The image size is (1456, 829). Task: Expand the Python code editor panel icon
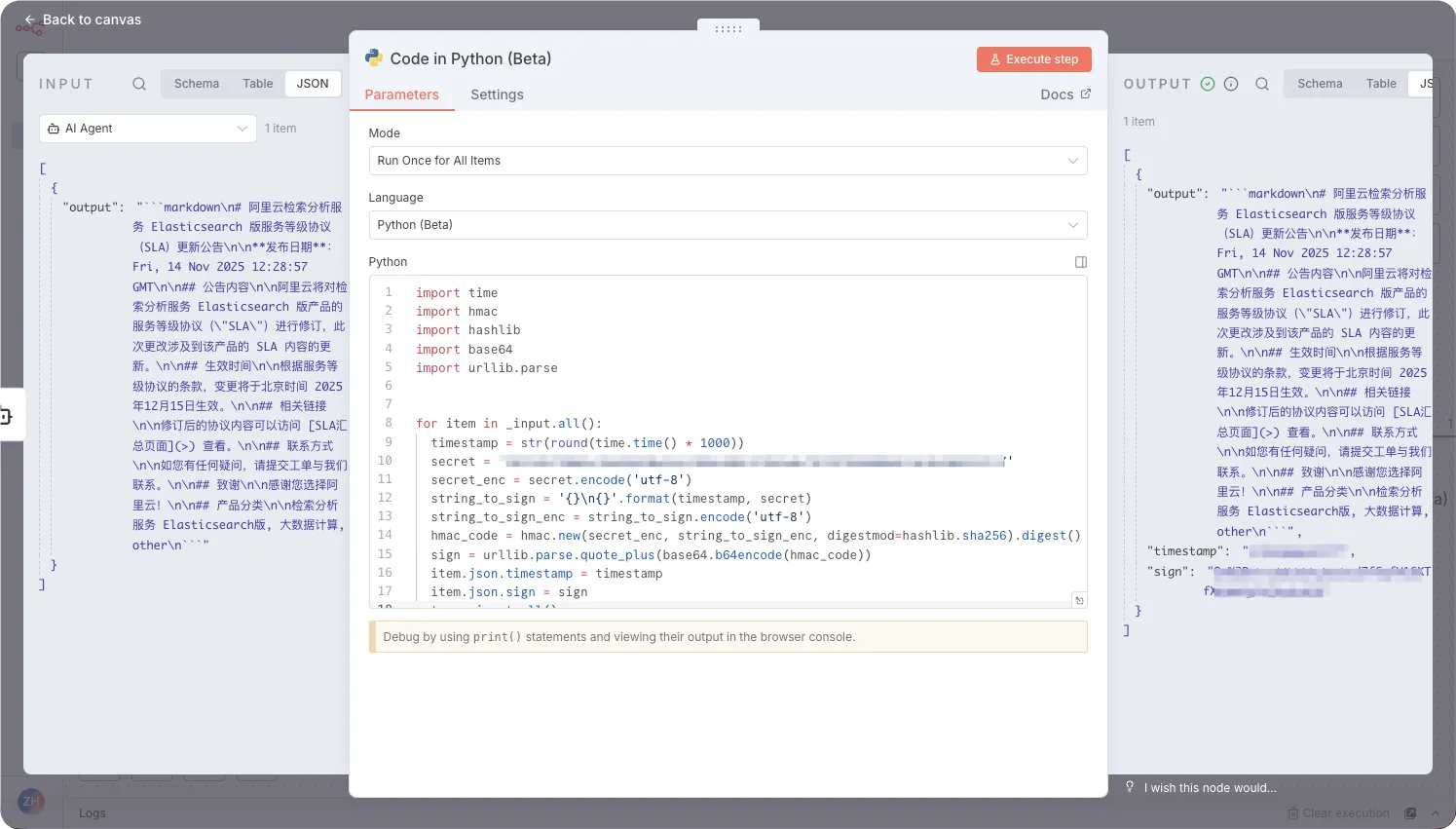[x=1080, y=262]
